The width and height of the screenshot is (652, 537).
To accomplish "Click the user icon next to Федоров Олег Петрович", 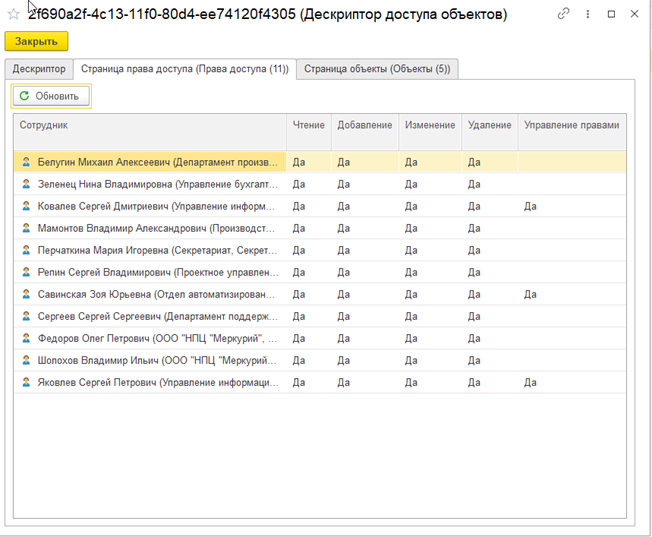I will coord(26,338).
